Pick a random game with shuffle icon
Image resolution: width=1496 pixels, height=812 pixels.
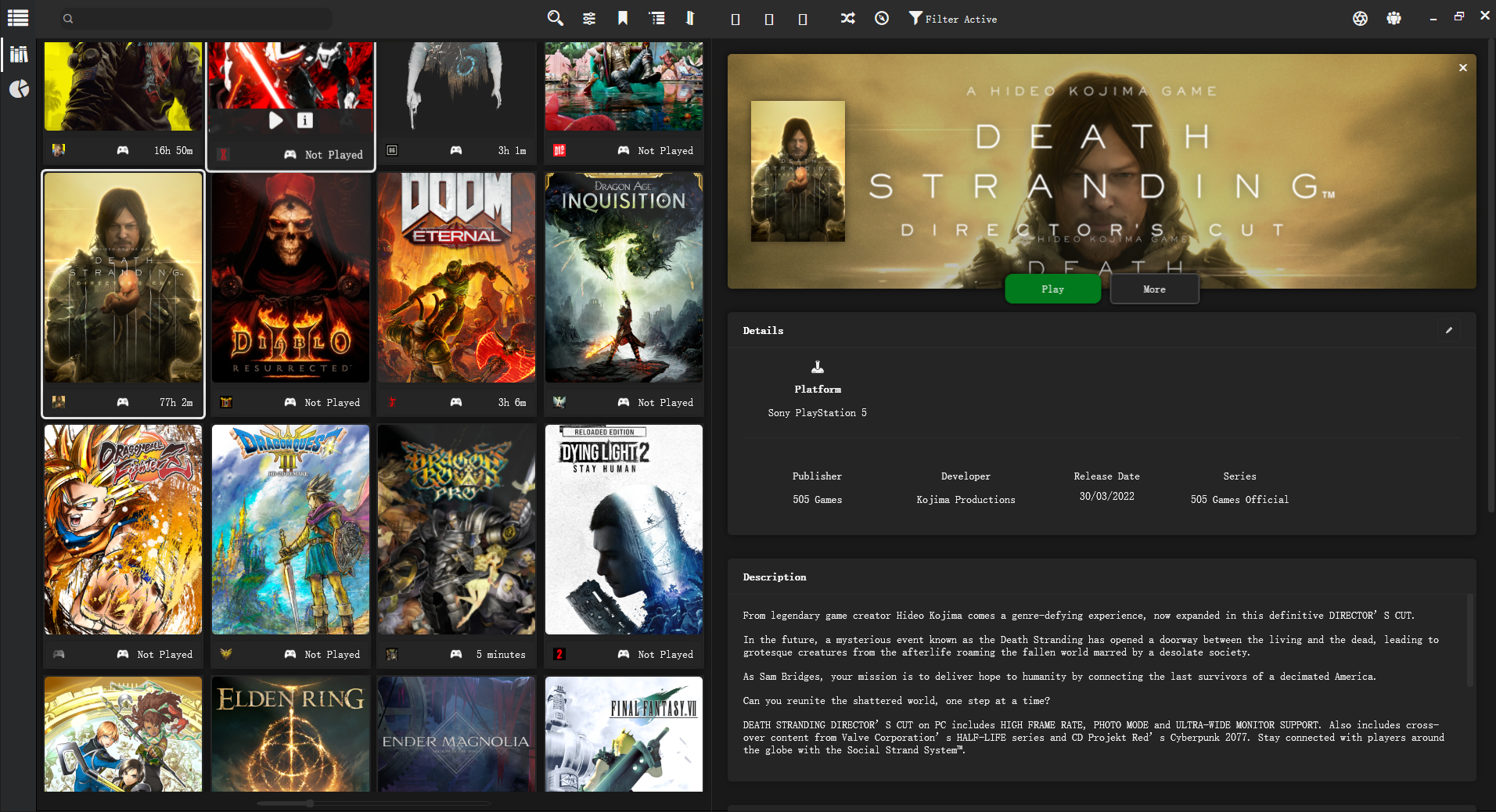coord(847,18)
